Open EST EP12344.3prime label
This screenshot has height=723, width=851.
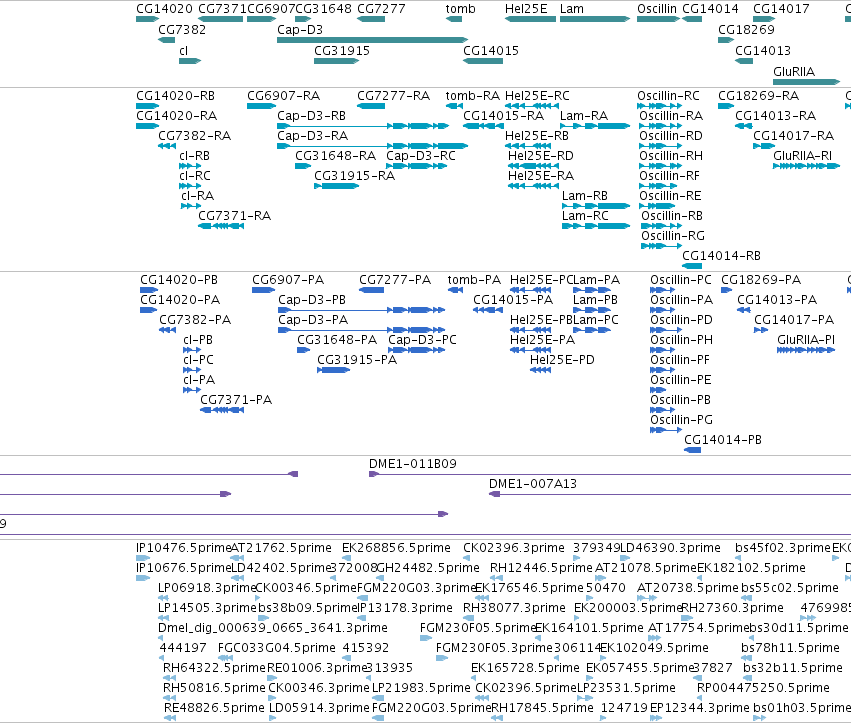point(700,708)
